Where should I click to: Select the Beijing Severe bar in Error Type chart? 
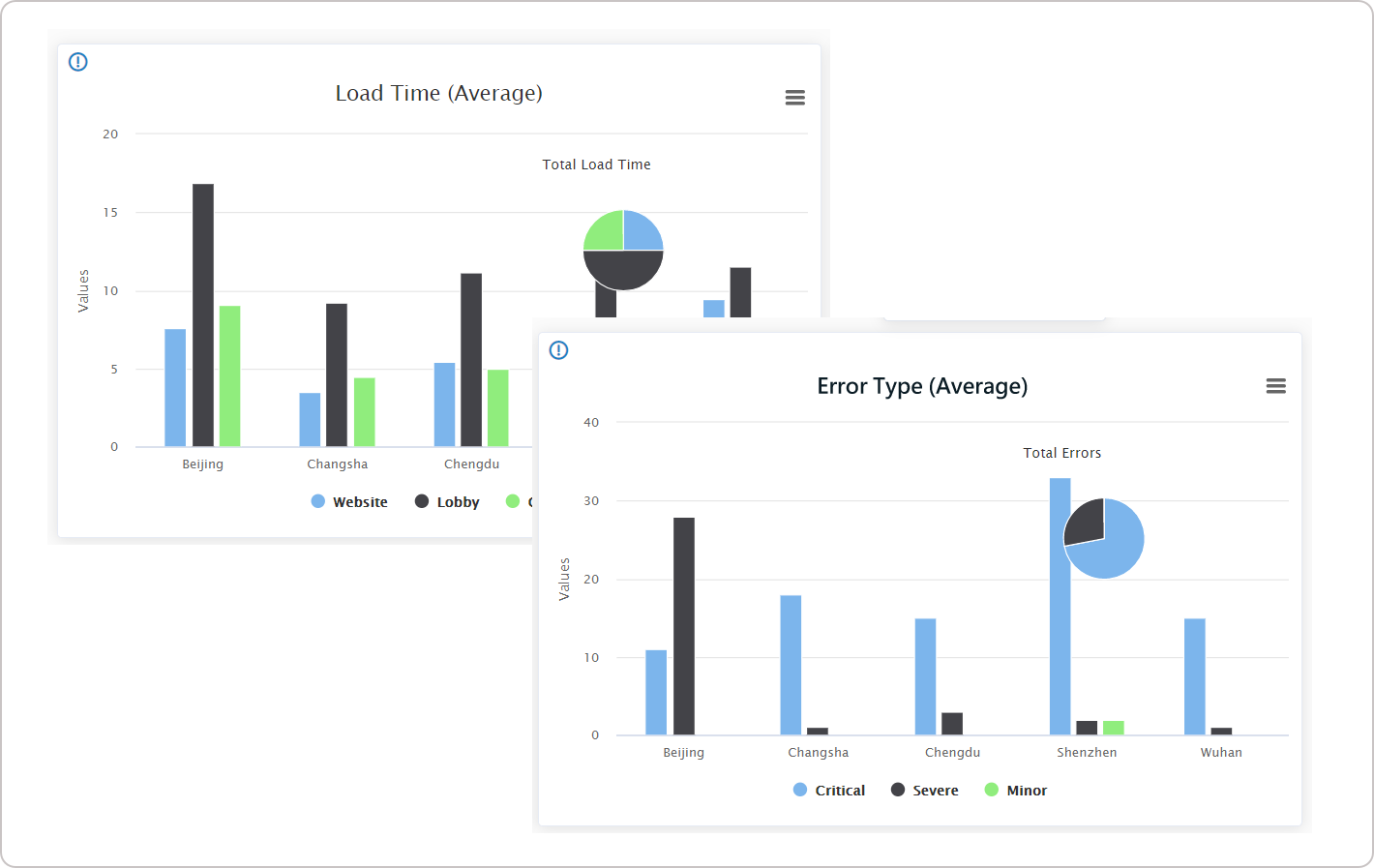tap(684, 626)
